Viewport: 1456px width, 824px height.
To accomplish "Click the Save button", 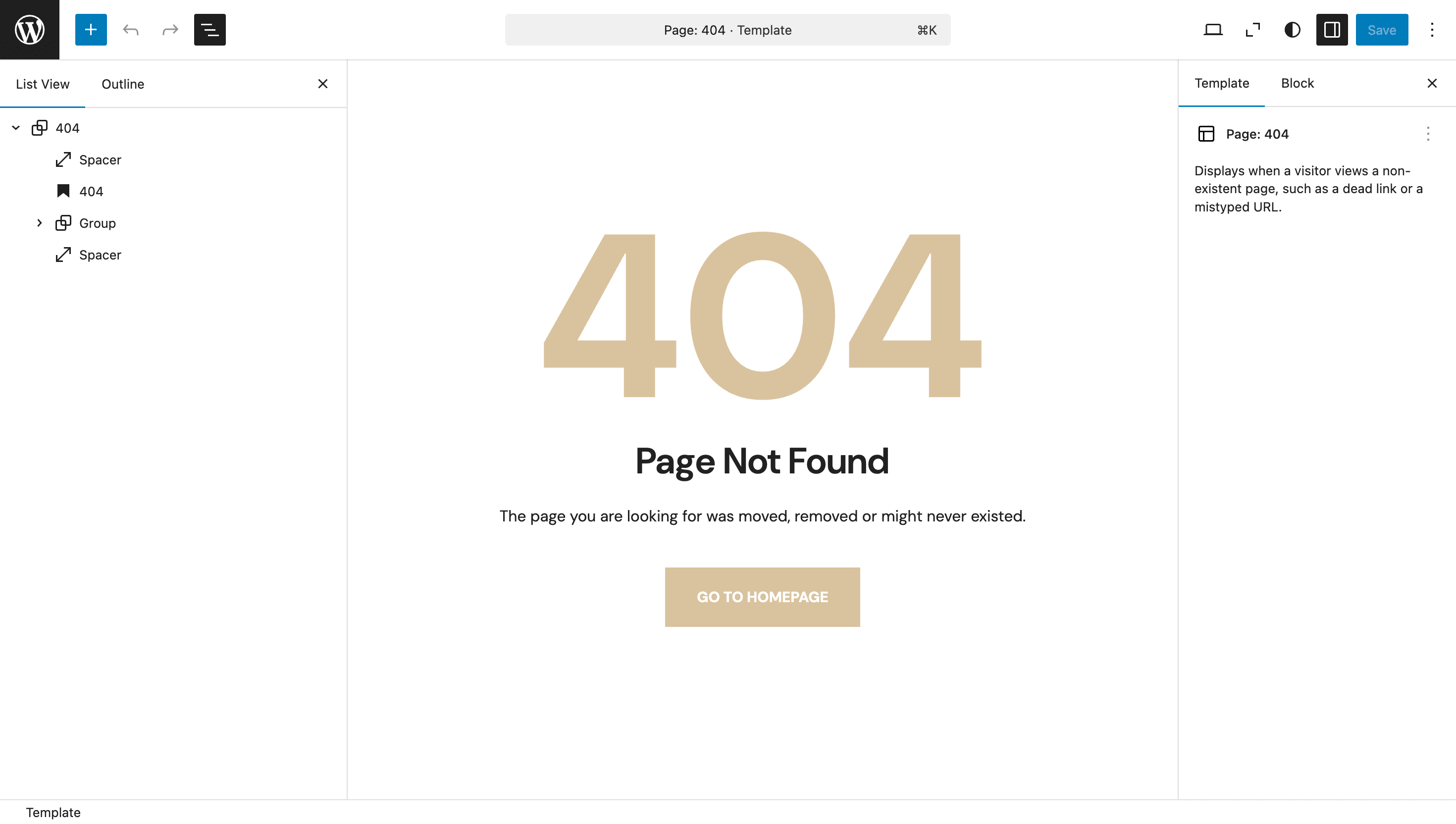I will pos(1381,29).
